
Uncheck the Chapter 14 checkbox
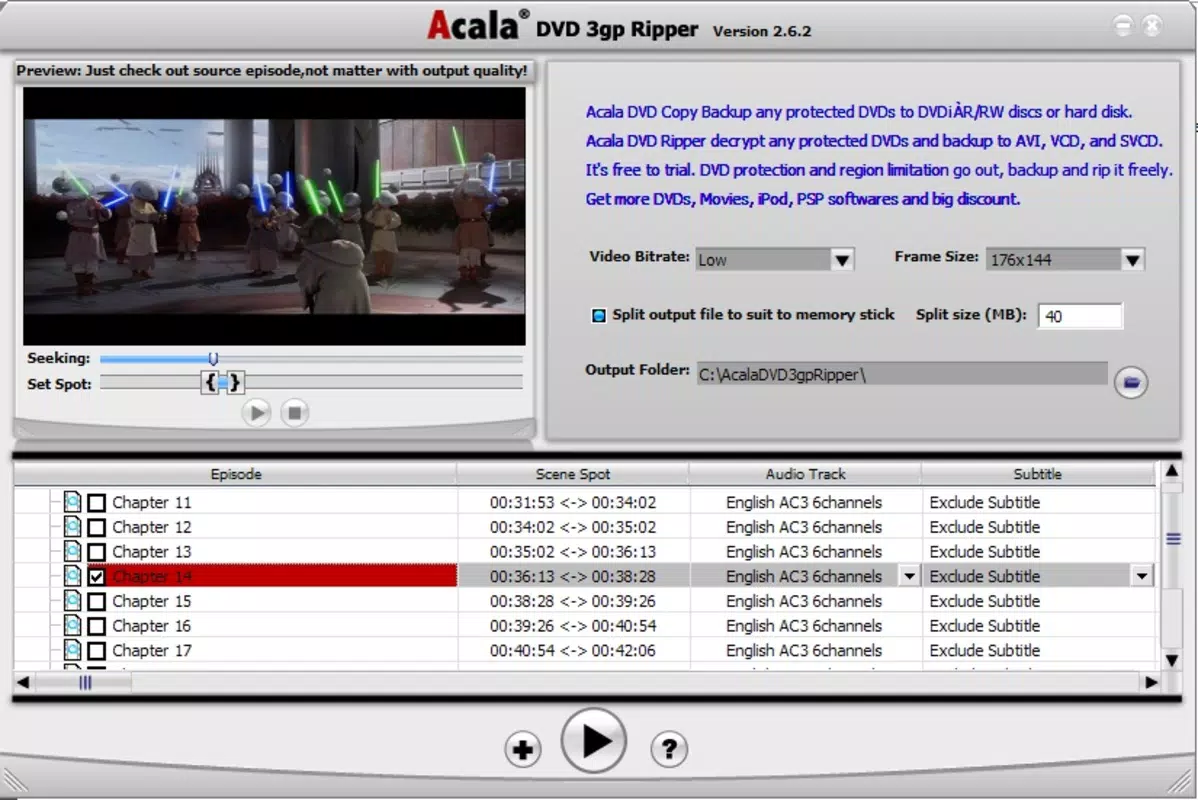click(96, 576)
